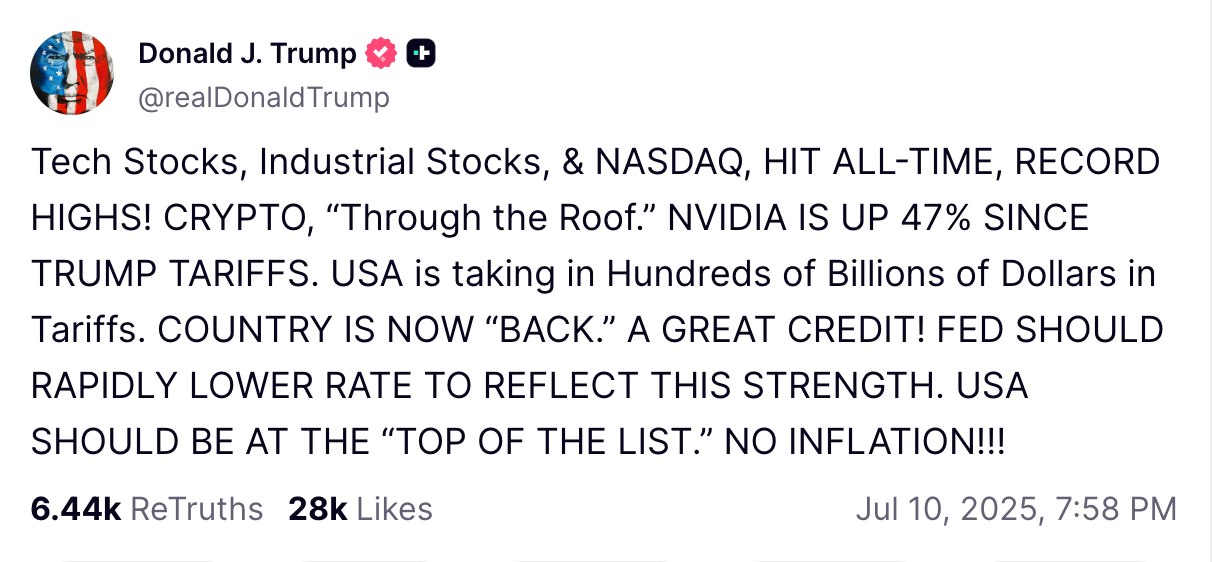Open the @realDonaldTrump handle link
This screenshot has width=1214, height=562.
[x=263, y=97]
